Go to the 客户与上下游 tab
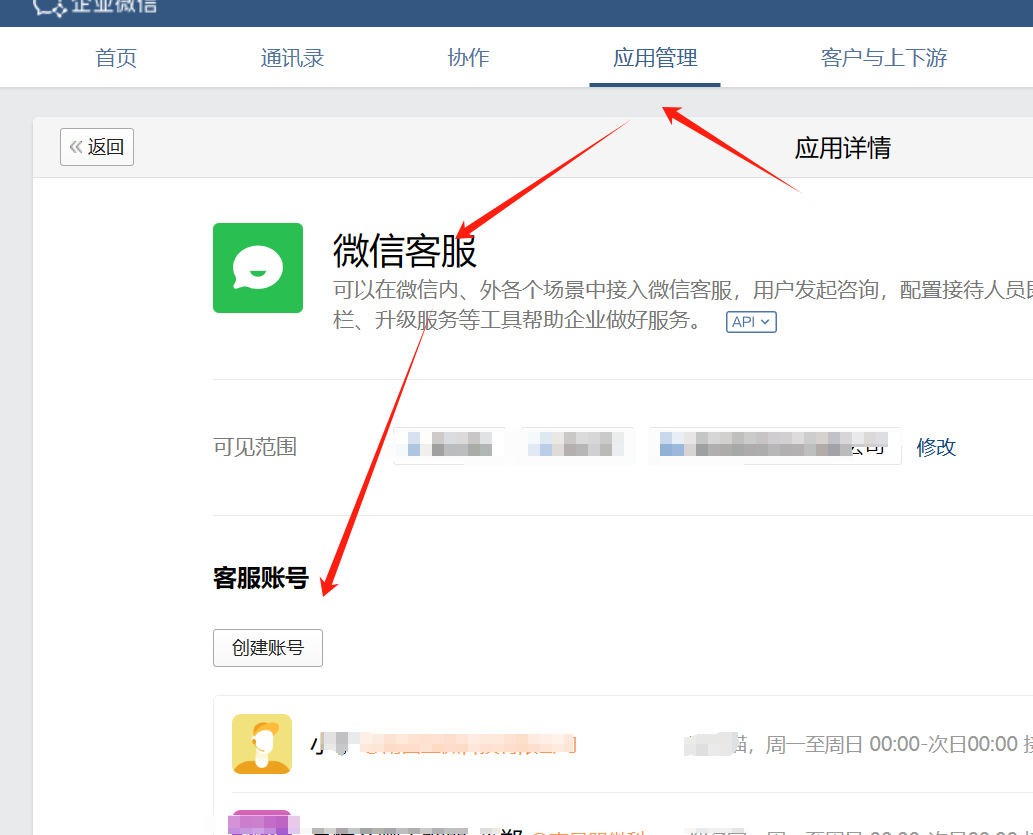Image resolution: width=1033 pixels, height=835 pixels. click(883, 58)
